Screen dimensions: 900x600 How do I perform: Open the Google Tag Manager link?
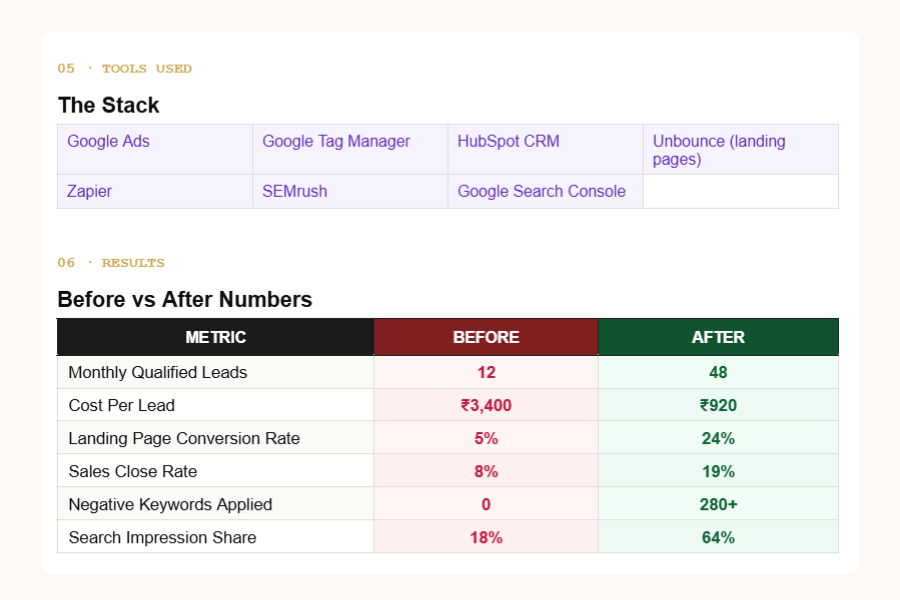coord(336,141)
